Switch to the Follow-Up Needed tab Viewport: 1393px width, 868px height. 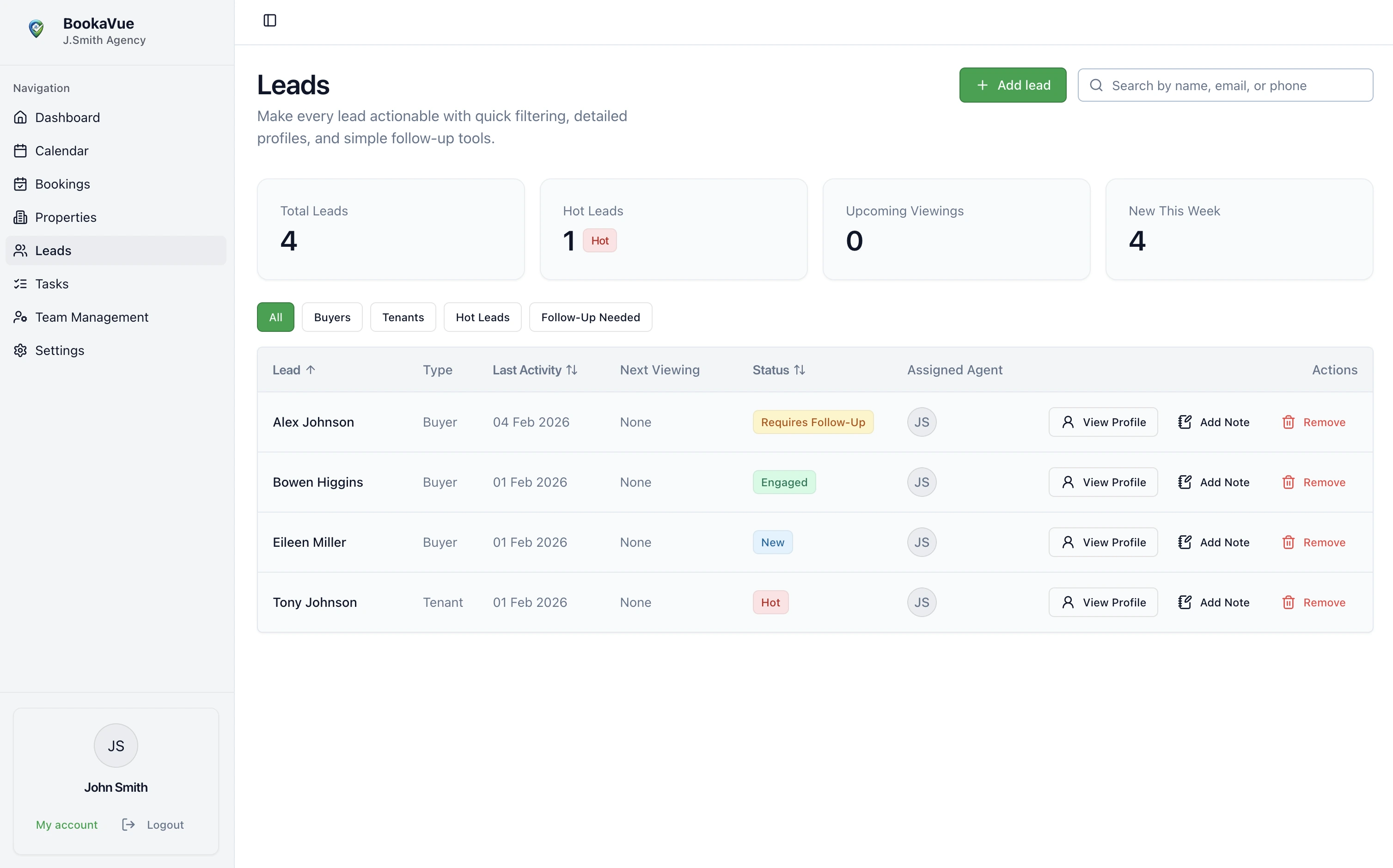coord(591,317)
